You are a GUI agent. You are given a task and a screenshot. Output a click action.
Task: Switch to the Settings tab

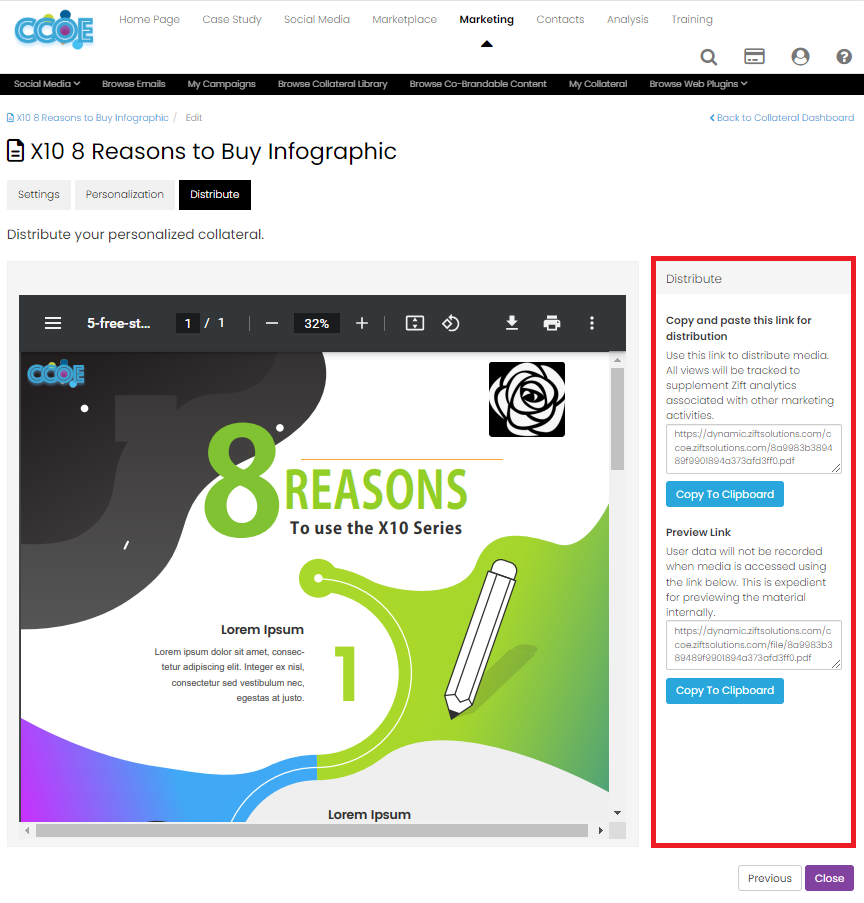pyautogui.click(x=39, y=195)
